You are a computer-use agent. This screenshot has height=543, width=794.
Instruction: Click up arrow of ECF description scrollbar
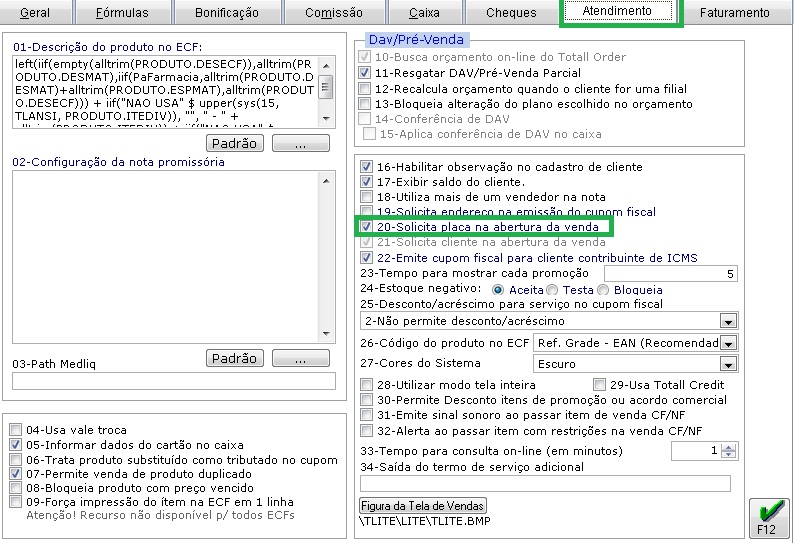327,65
